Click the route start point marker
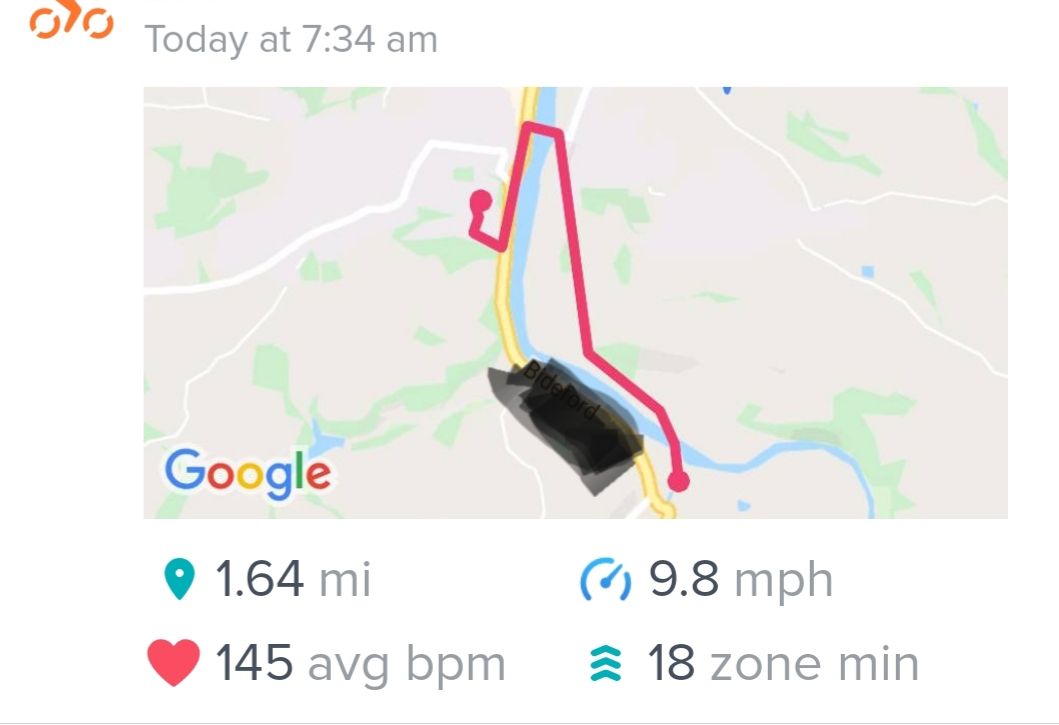Image resolution: width=1059 pixels, height=725 pixels. click(481, 201)
